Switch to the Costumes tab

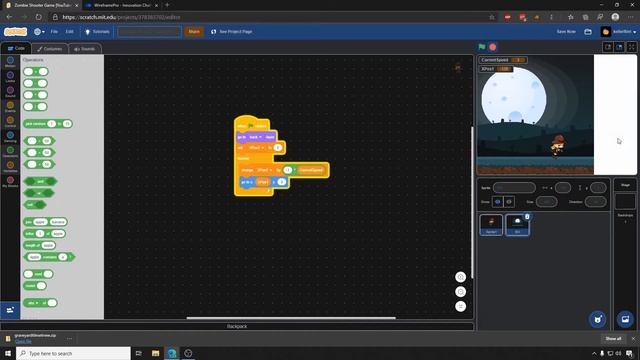50,49
